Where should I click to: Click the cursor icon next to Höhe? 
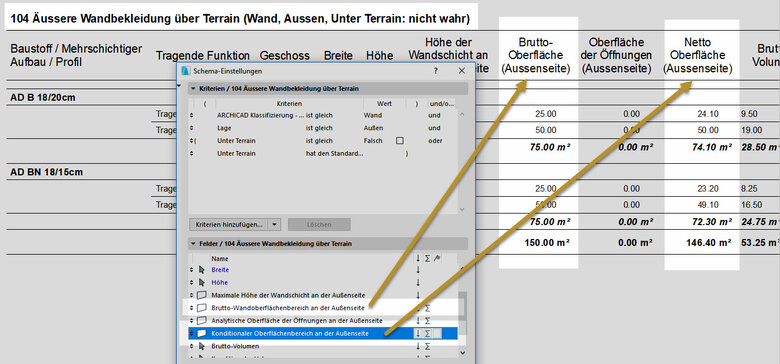pyautogui.click(x=201, y=283)
